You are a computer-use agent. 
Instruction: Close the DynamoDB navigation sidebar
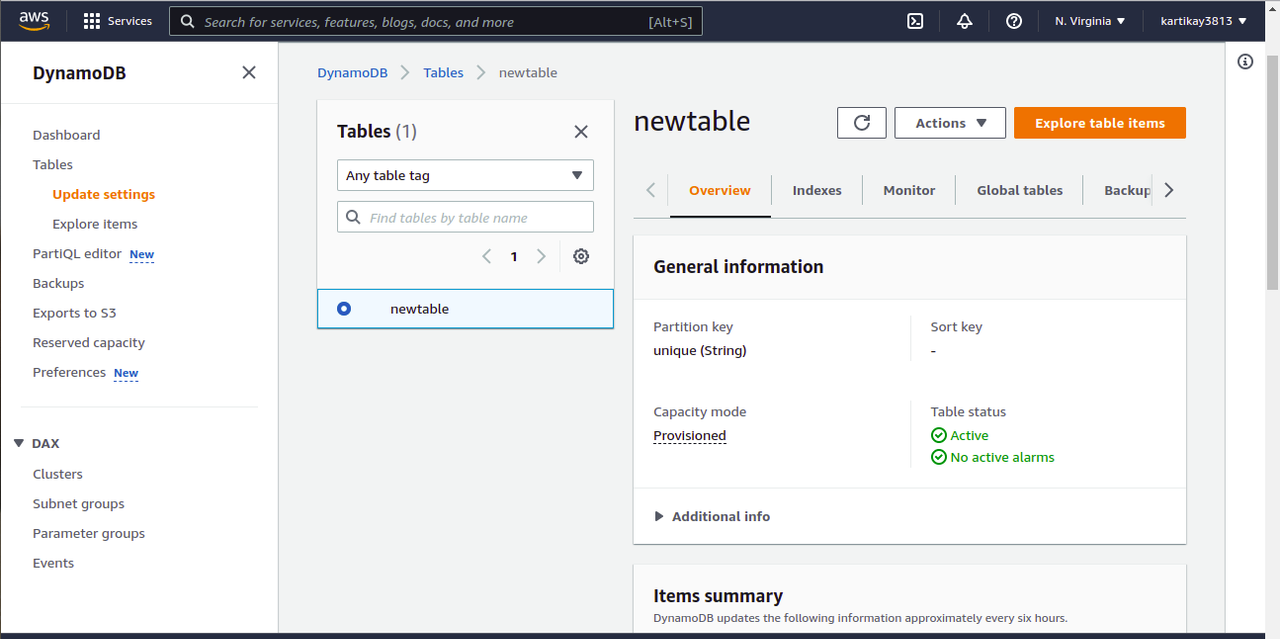click(249, 72)
